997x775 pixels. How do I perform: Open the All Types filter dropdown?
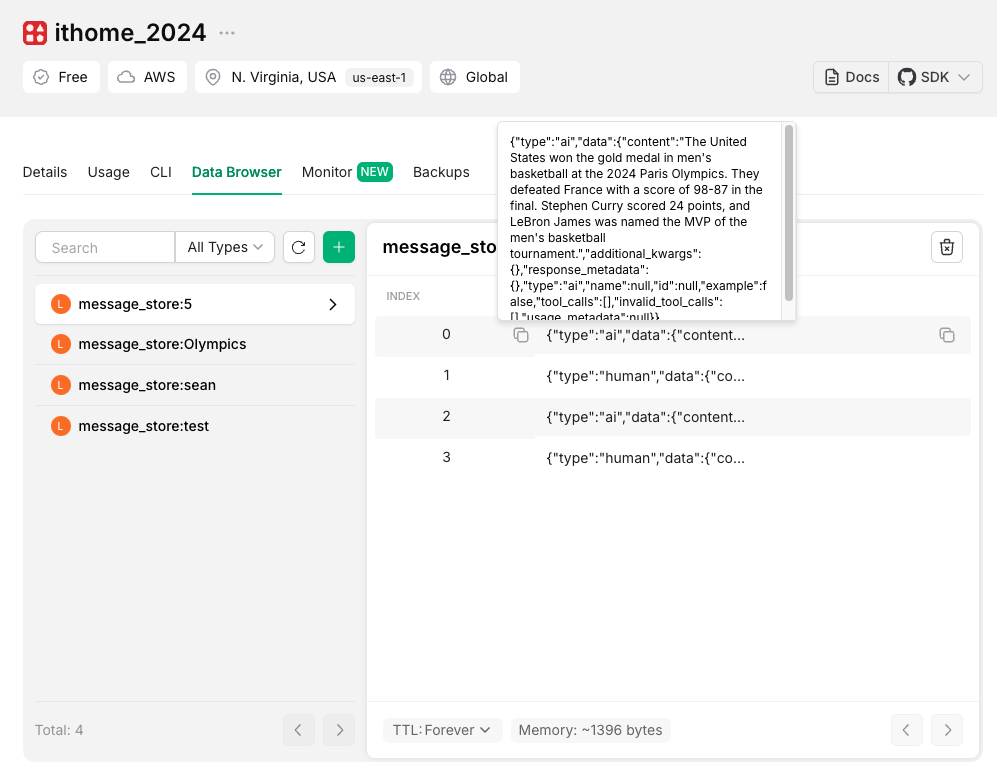pyautogui.click(x=225, y=247)
